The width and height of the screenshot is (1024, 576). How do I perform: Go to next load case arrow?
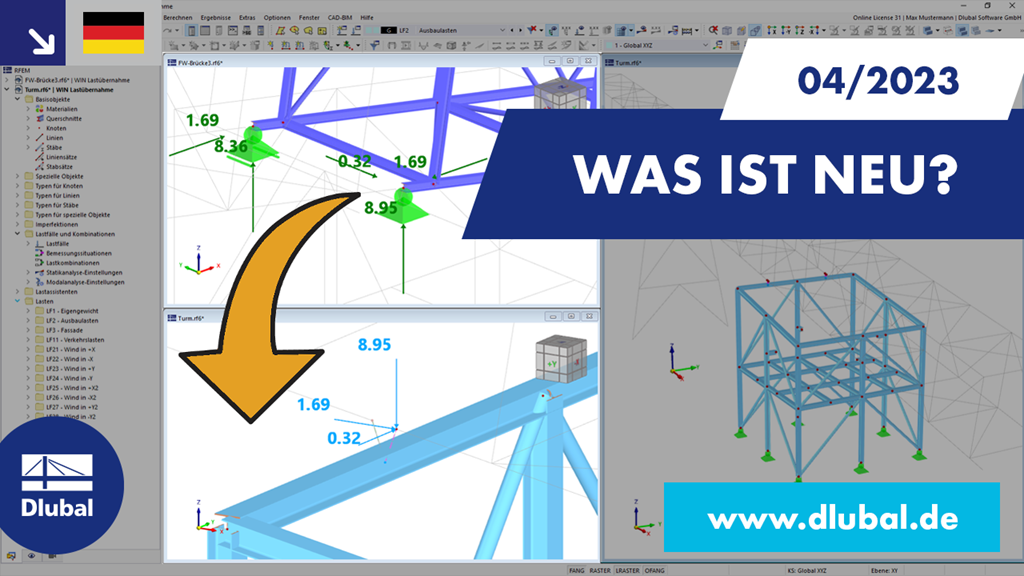[x=520, y=30]
